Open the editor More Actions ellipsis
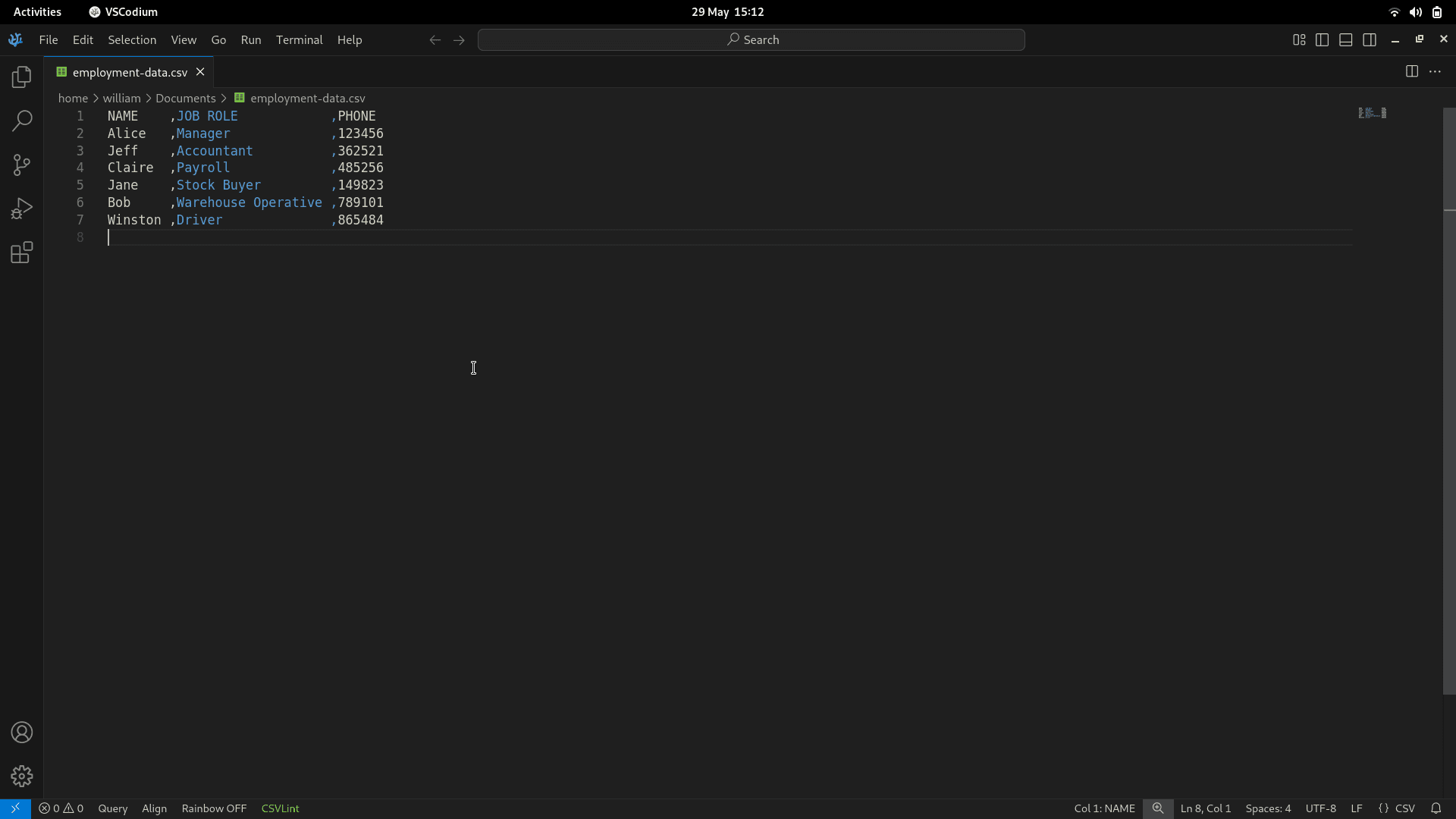Screen dimensions: 1456x819 (x=1435, y=71)
